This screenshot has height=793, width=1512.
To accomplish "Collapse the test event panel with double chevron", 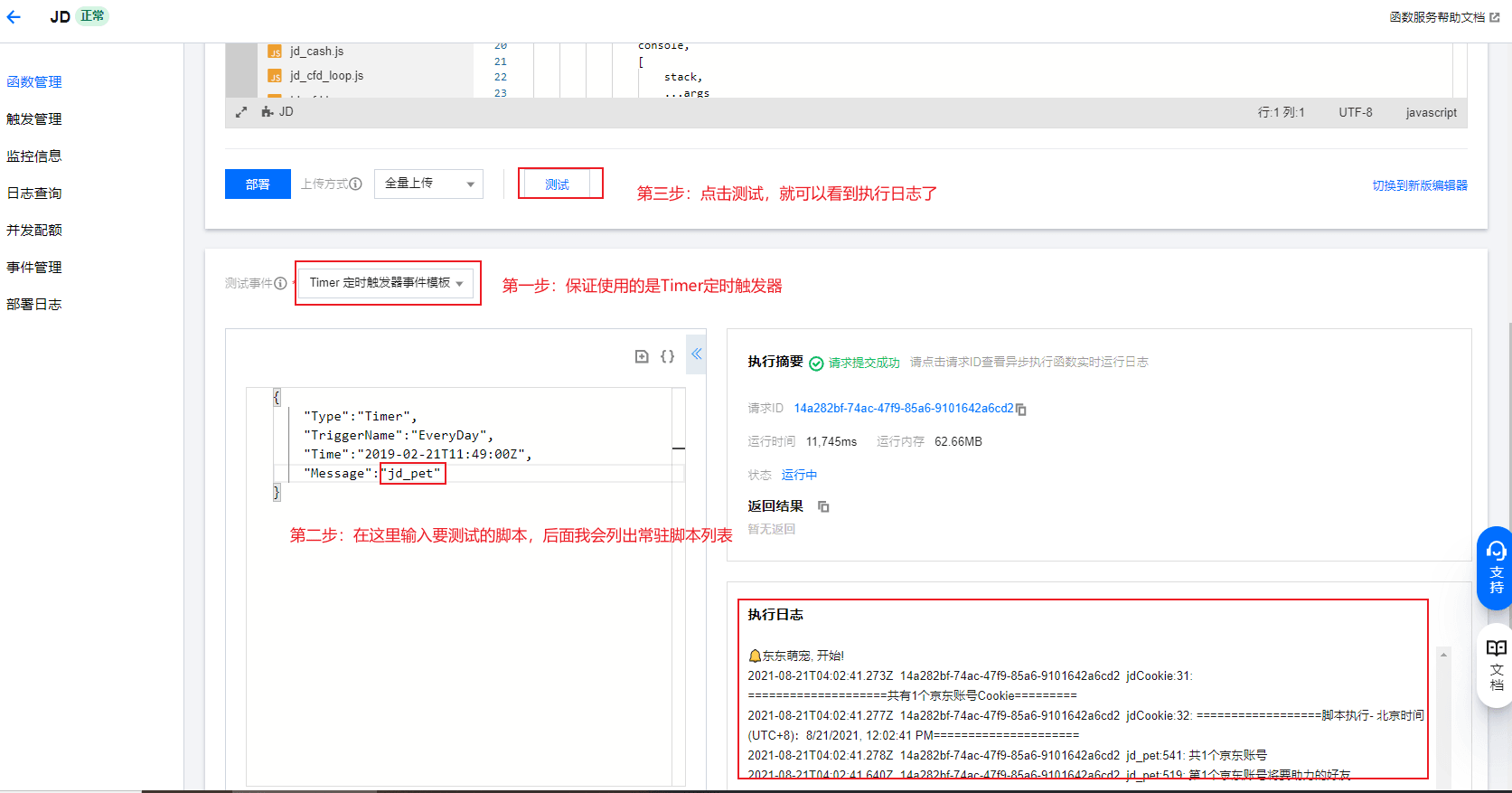I will tap(697, 354).
